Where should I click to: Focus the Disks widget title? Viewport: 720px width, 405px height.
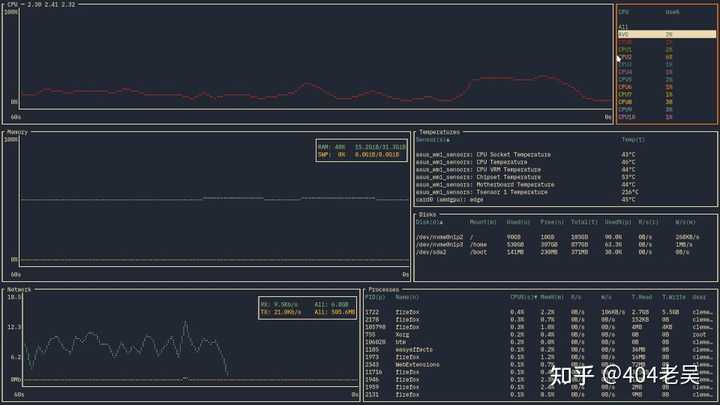pos(427,214)
